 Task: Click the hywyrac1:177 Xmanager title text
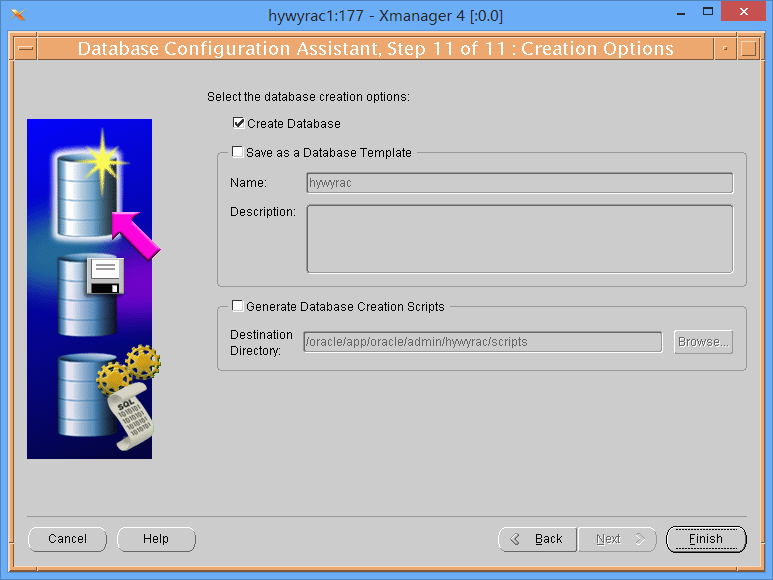(386, 16)
